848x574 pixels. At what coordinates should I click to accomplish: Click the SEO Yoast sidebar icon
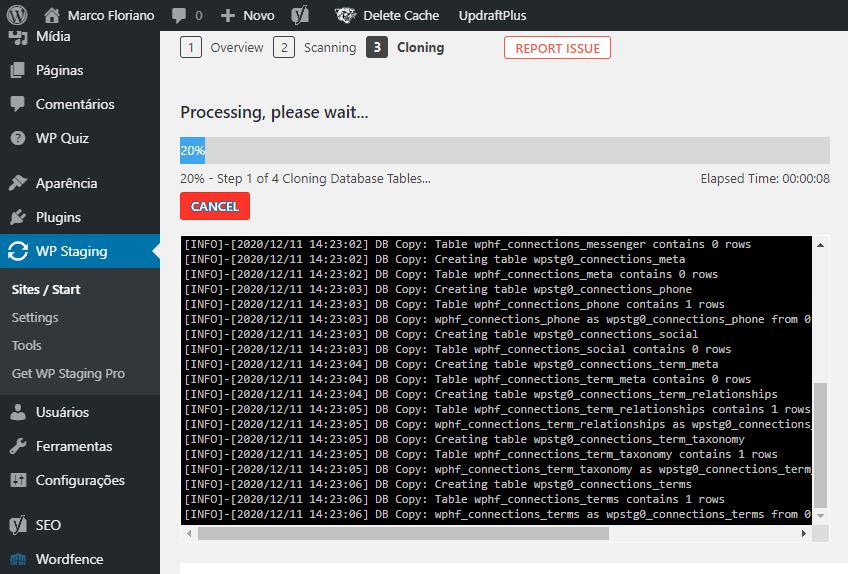[18, 525]
